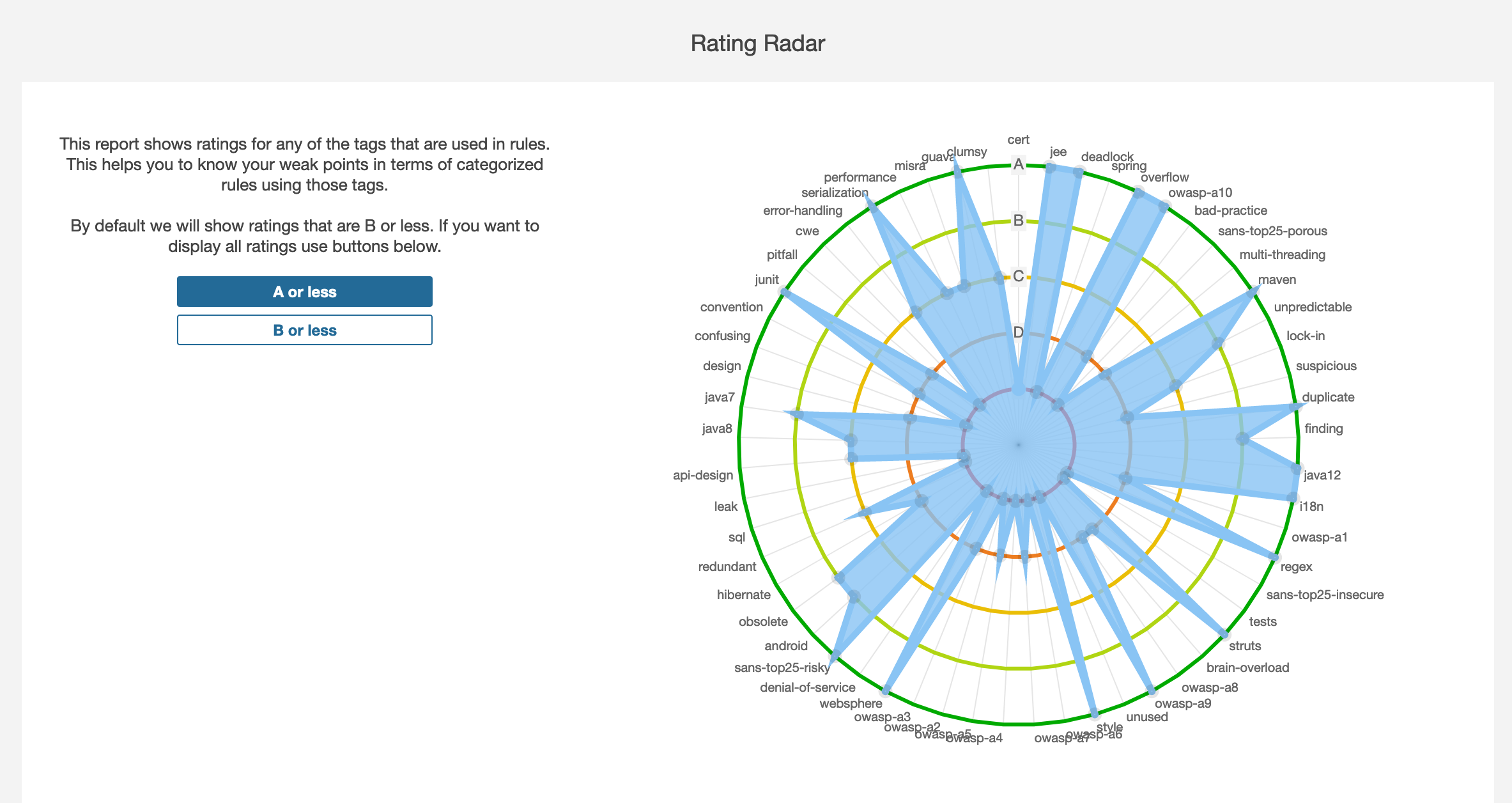Click the 'pitfall' axis label
The height and width of the screenshot is (803, 1512).
pyautogui.click(x=782, y=254)
